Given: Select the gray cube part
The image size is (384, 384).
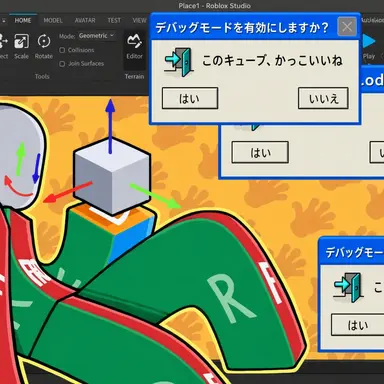Looking at the screenshot, I should [x=112, y=177].
